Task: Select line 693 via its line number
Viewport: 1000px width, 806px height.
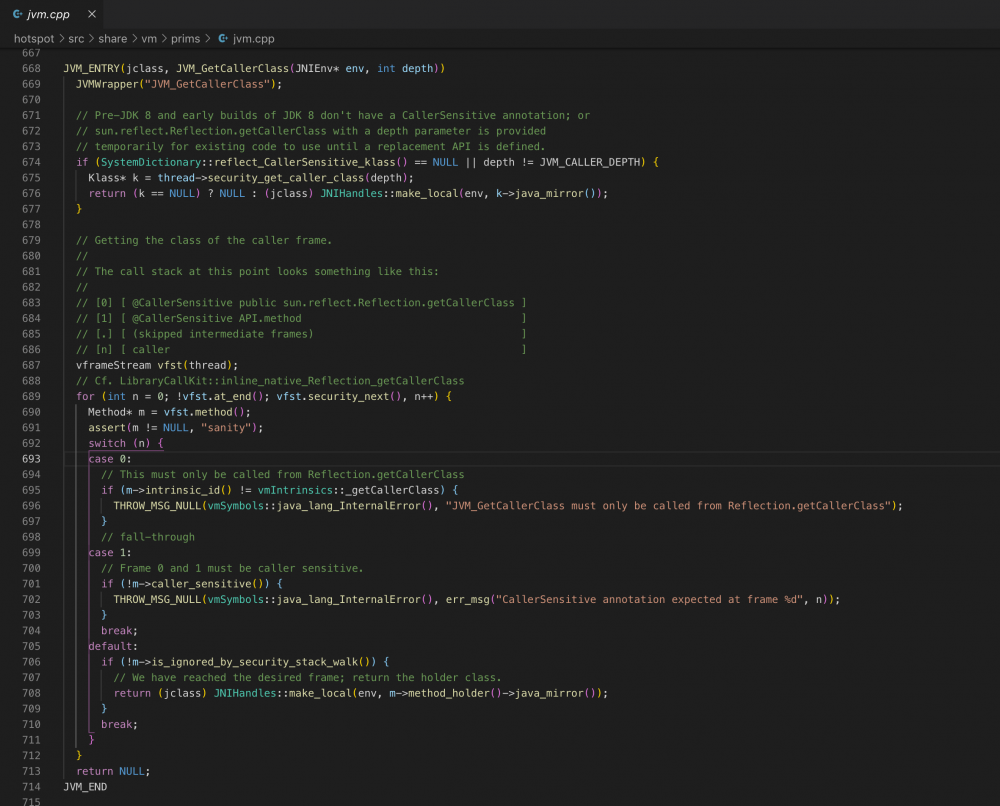Action: click(31, 459)
